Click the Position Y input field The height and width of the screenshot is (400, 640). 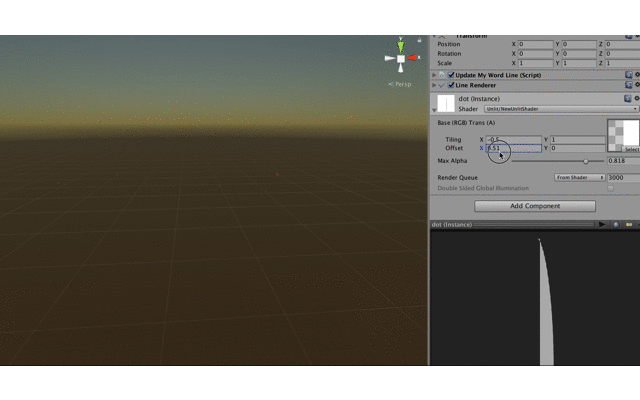[x=579, y=44]
